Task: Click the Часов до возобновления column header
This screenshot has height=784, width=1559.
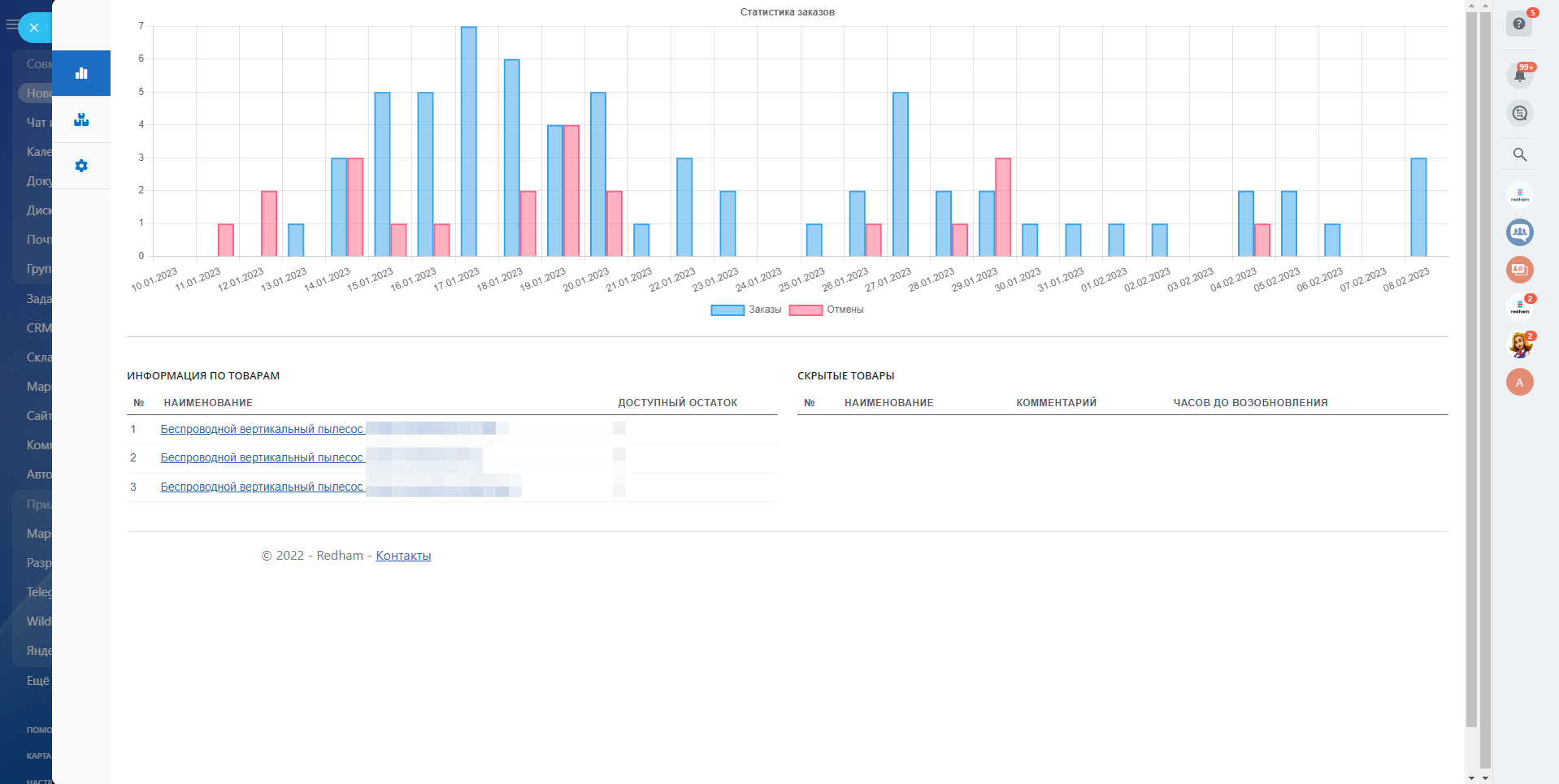Action: tap(1251, 403)
